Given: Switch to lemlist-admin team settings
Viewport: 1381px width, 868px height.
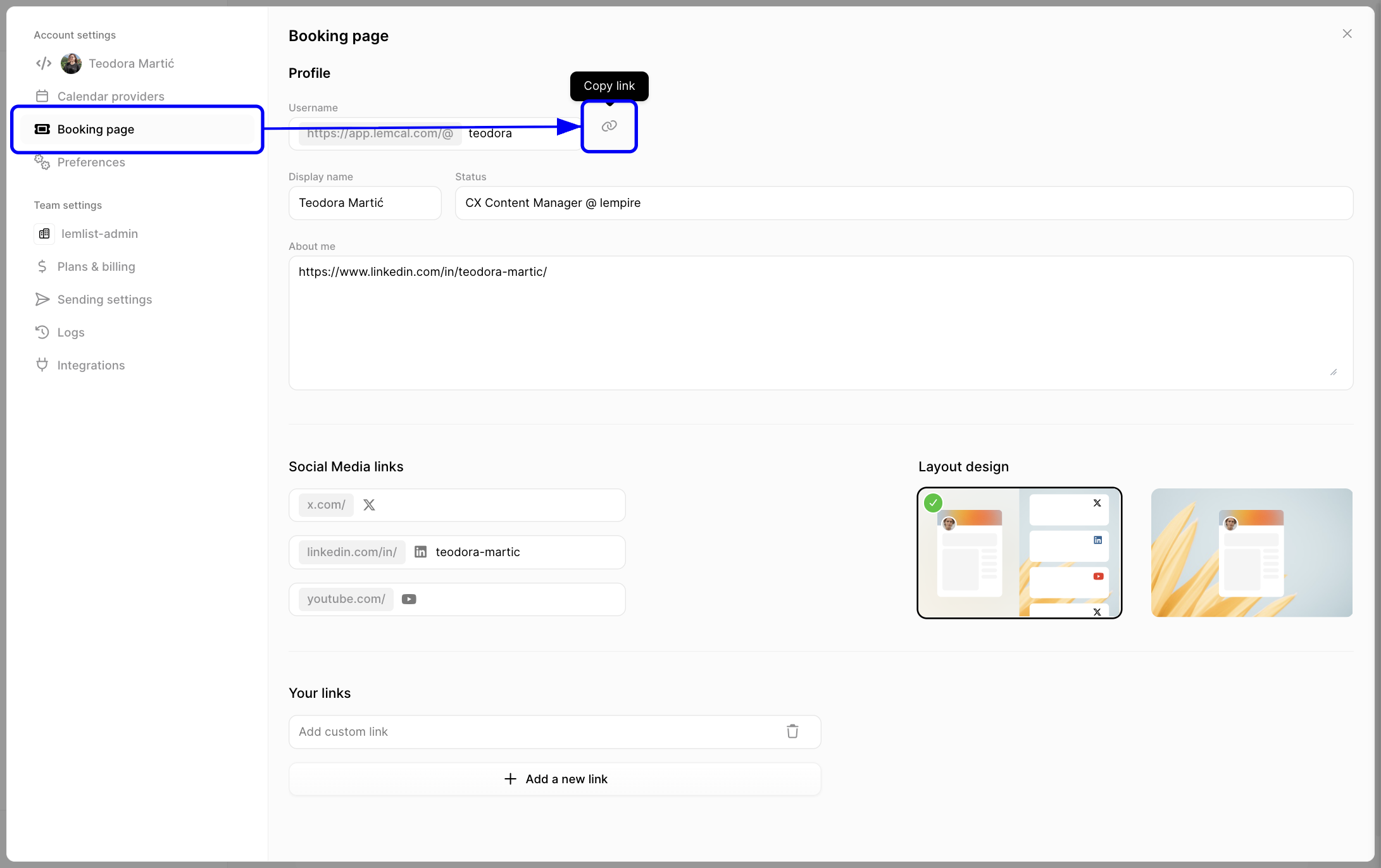Looking at the screenshot, I should point(99,233).
